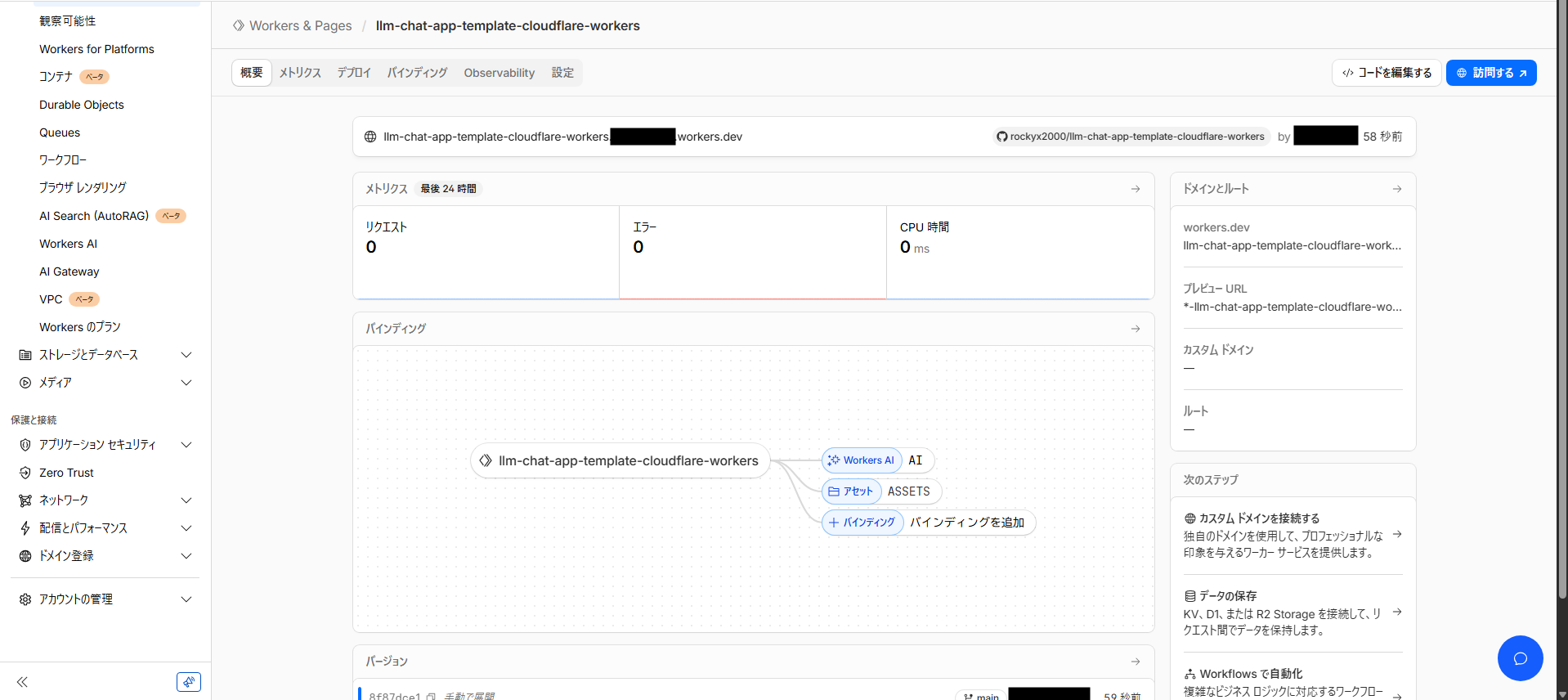Go to Workers & Pages breadcrumb link

tap(300, 25)
